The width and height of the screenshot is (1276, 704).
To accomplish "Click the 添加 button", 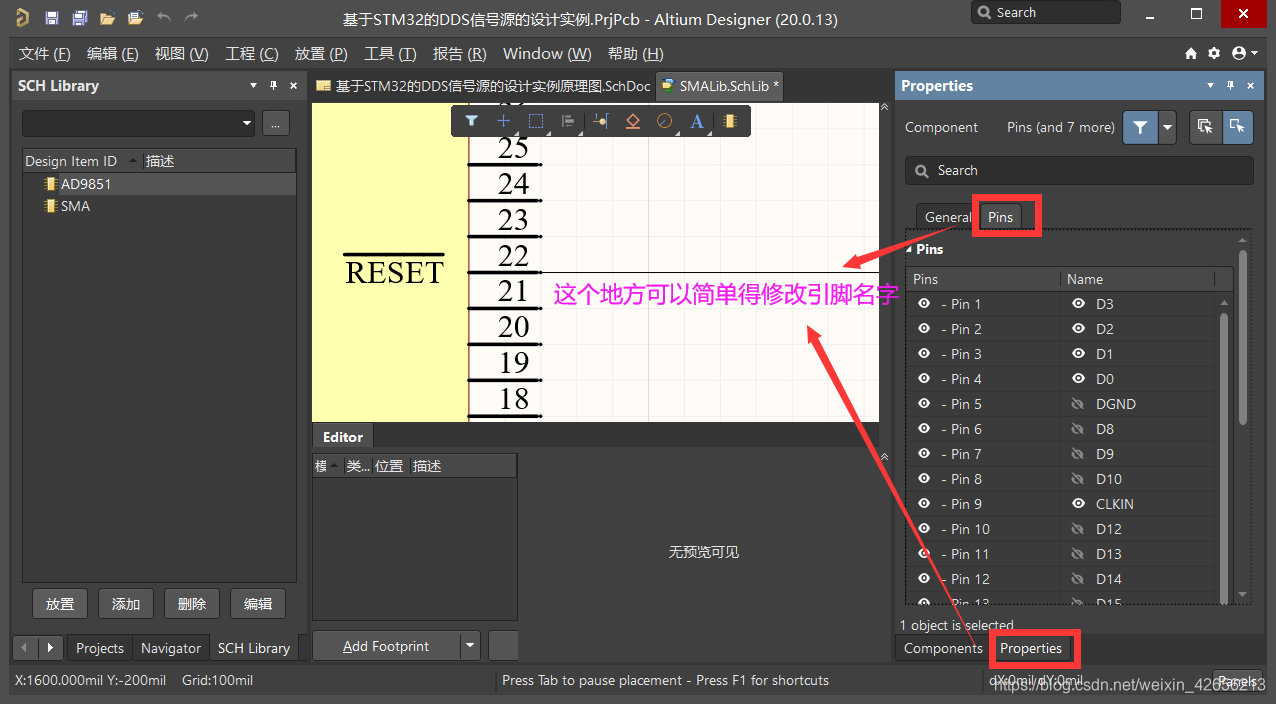I will (126, 604).
